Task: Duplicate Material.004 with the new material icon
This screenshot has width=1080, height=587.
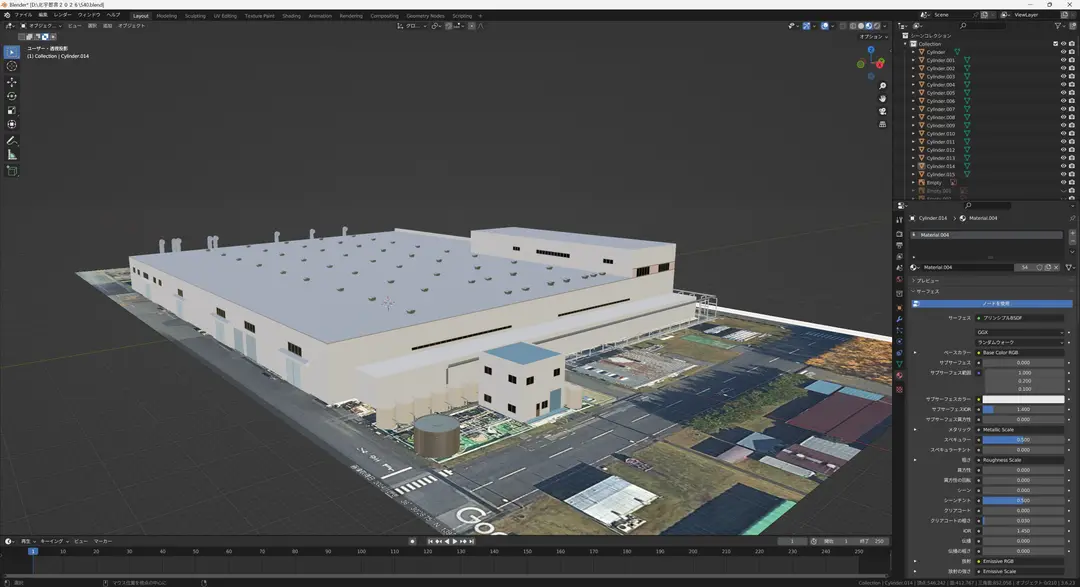Action: pyautogui.click(x=1048, y=267)
